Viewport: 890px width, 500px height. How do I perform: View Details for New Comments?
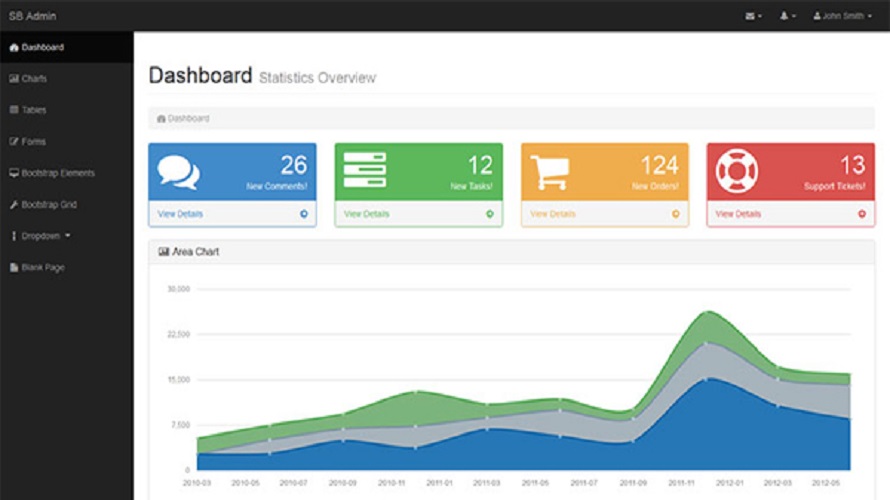[180, 214]
